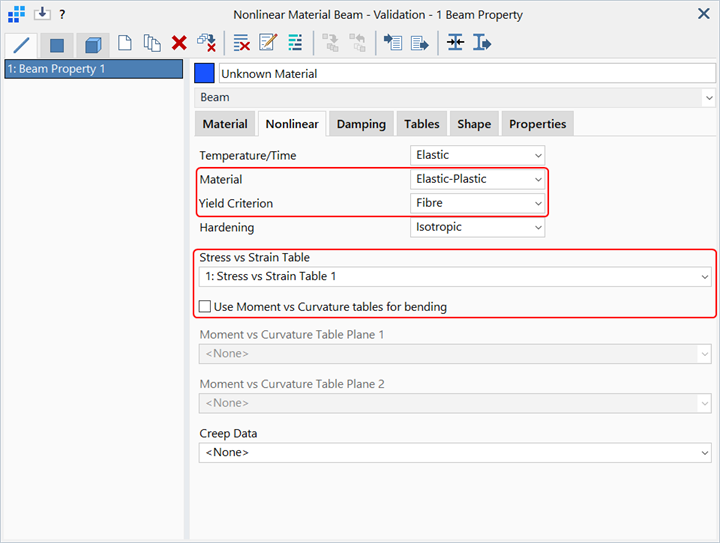Image resolution: width=720 pixels, height=543 pixels.
Task: Select 1: Beam Property 1 in list
Action: coord(94,69)
